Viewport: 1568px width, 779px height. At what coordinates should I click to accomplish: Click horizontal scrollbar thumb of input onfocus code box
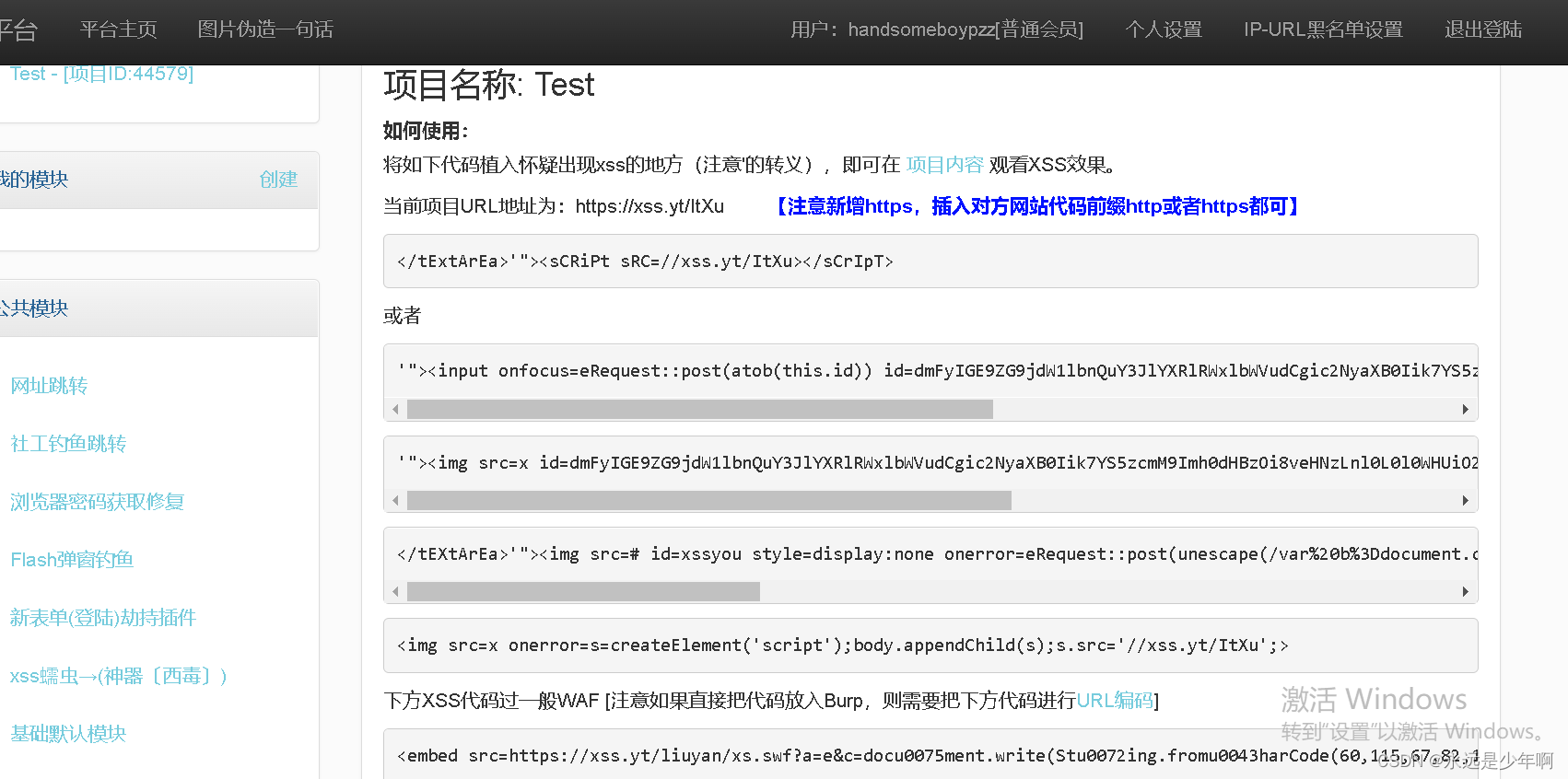(700, 409)
